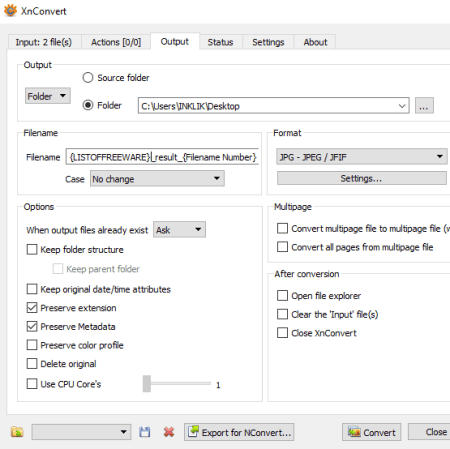Enable Close XnConvert after conversion
This screenshot has width=450, height=449.
point(282,333)
